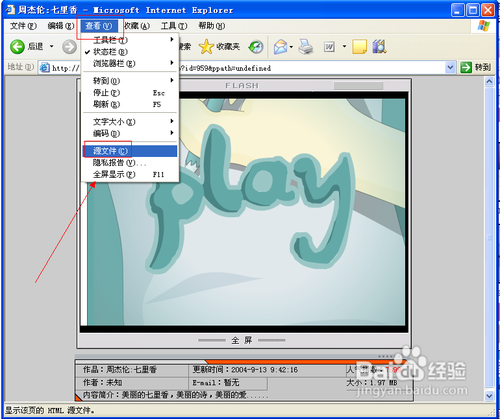The image size is (500, 419).
Task: Click the status bar HTML 源文件 message
Action: [x=50, y=410]
